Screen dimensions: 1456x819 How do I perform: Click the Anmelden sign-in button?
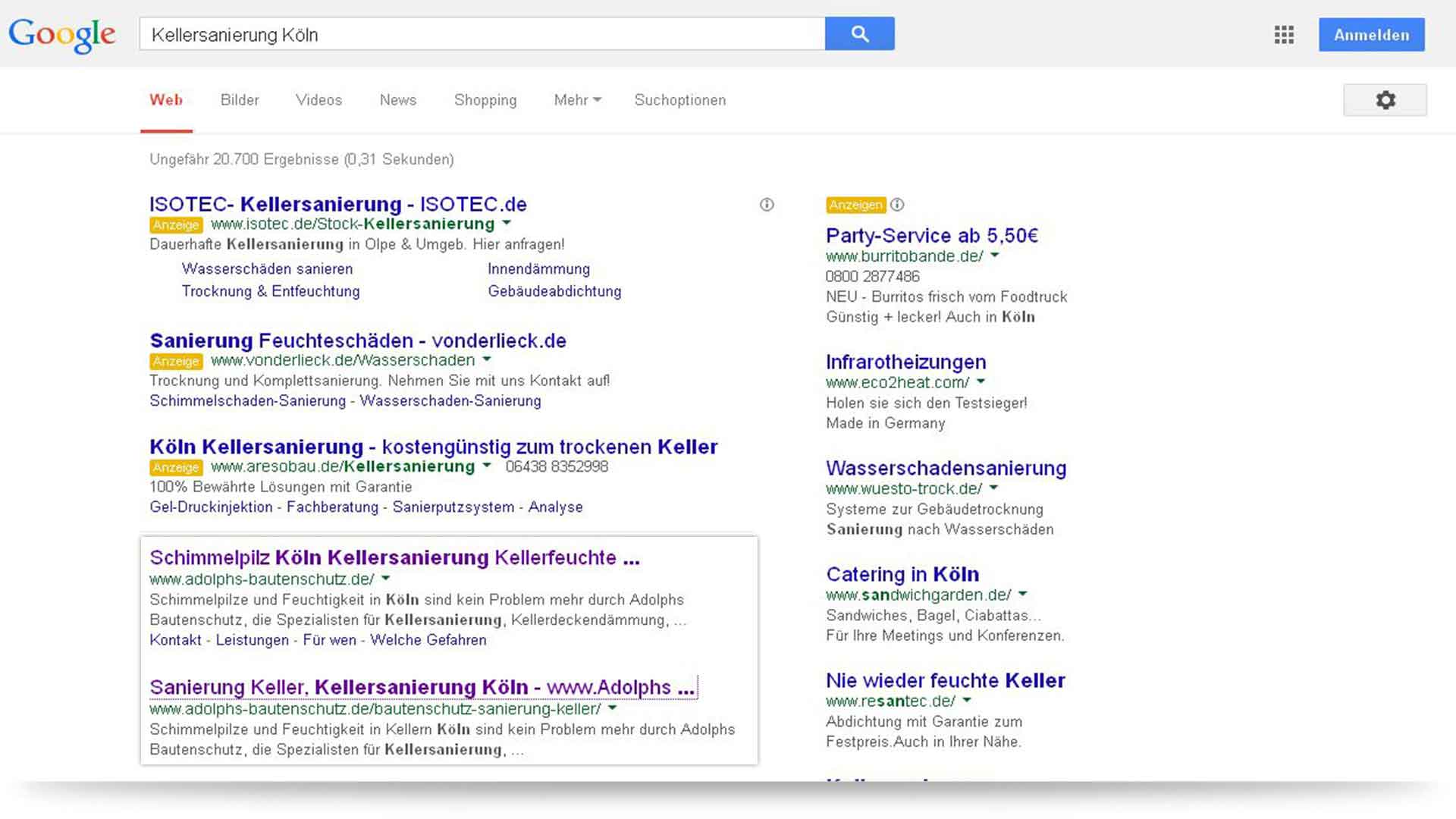tap(1371, 35)
